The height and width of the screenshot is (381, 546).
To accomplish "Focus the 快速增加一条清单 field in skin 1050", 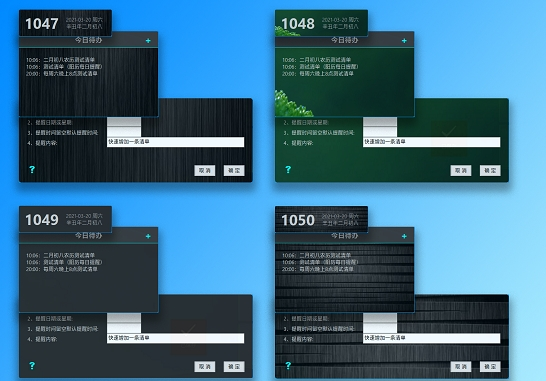I will [431, 338].
